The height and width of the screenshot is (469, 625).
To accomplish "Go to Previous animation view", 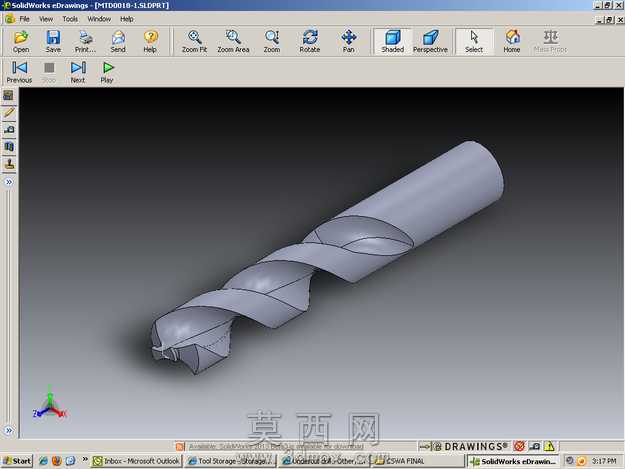I will pyautogui.click(x=19, y=72).
